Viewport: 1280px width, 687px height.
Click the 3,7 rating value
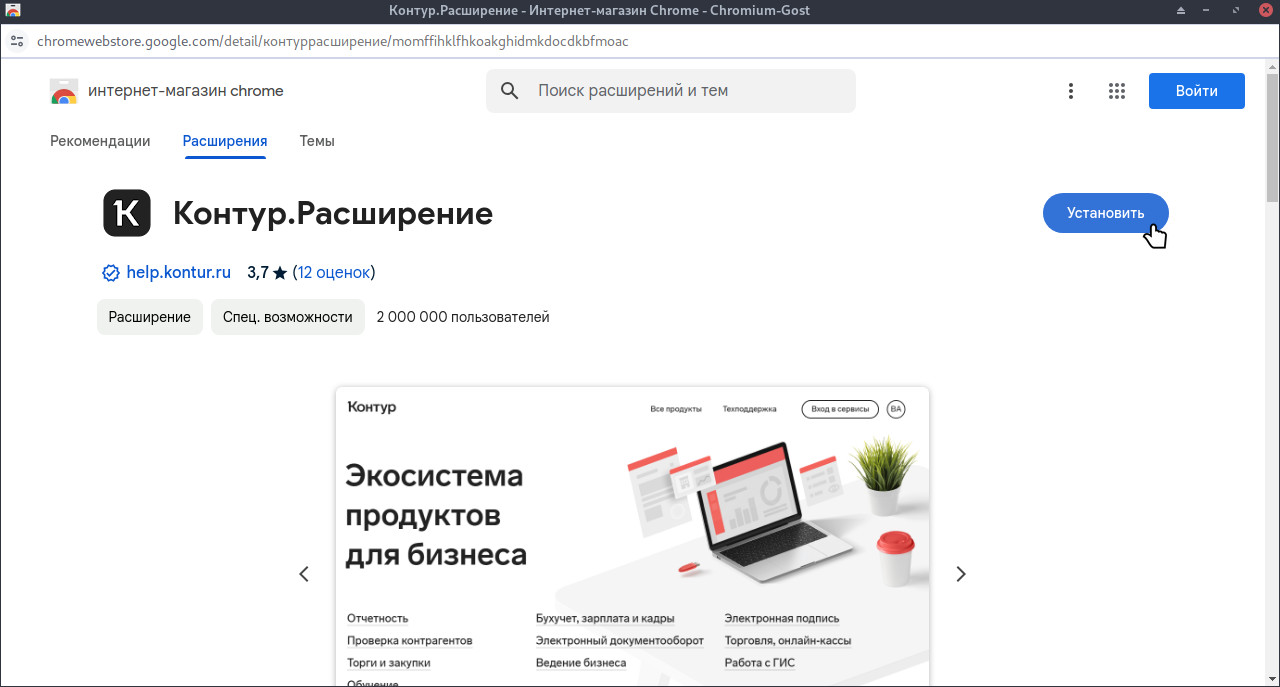(x=258, y=272)
